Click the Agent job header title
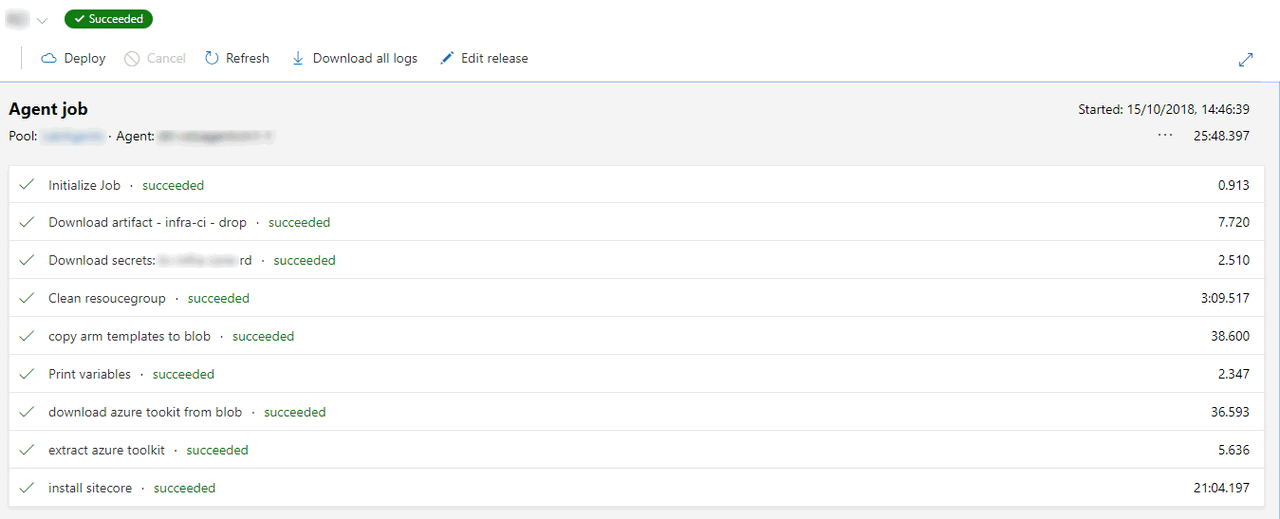The image size is (1280, 519). coord(48,110)
